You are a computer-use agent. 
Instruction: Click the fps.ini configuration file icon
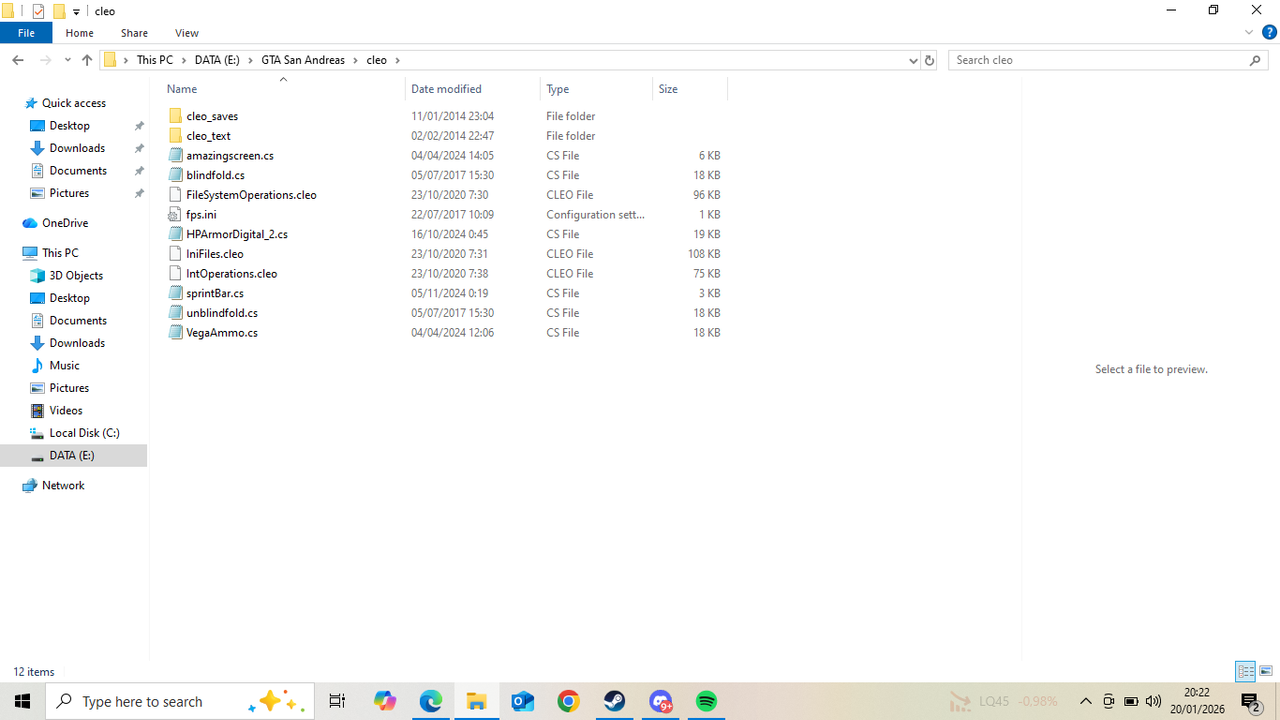point(176,214)
